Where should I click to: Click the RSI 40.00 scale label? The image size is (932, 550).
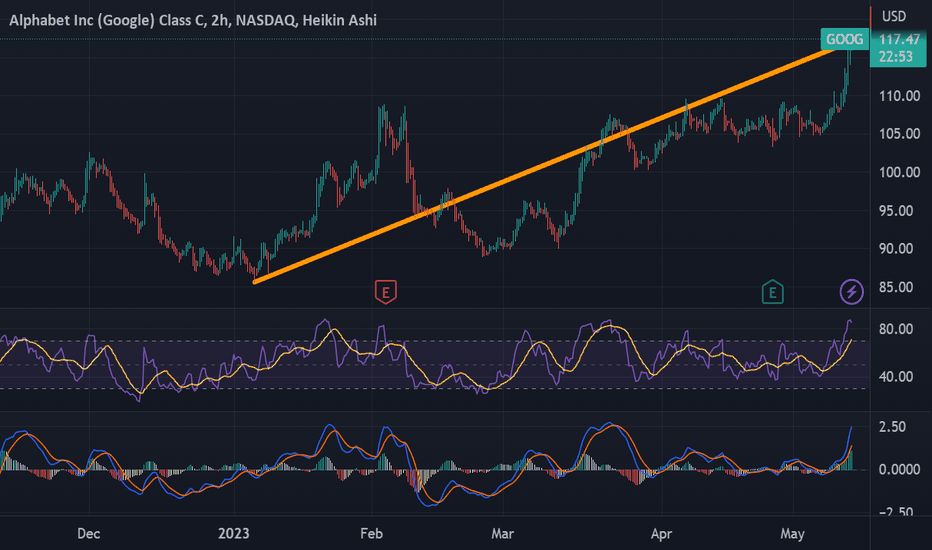[896, 376]
